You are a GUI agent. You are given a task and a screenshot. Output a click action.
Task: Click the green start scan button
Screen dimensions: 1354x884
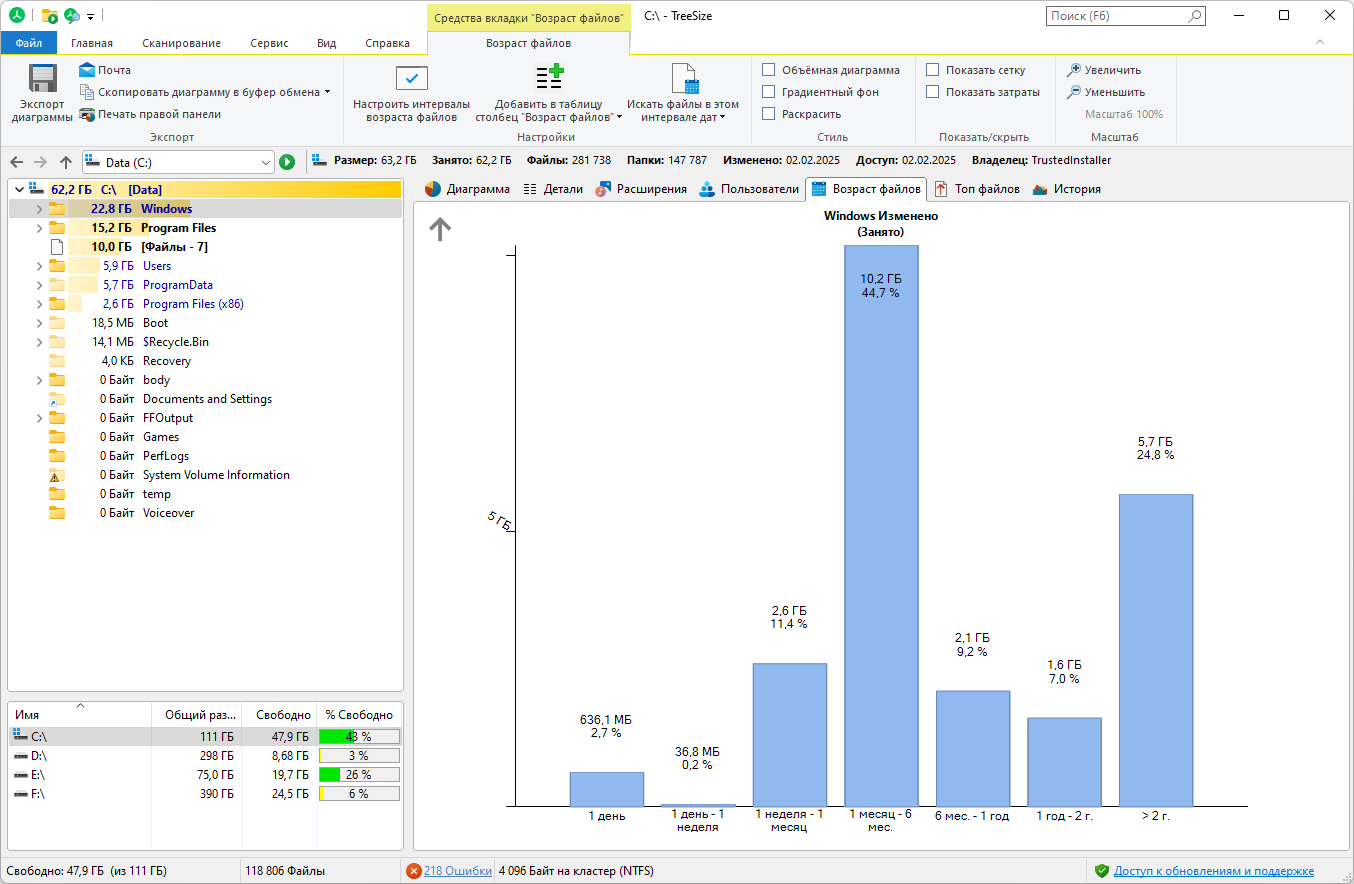click(x=287, y=162)
